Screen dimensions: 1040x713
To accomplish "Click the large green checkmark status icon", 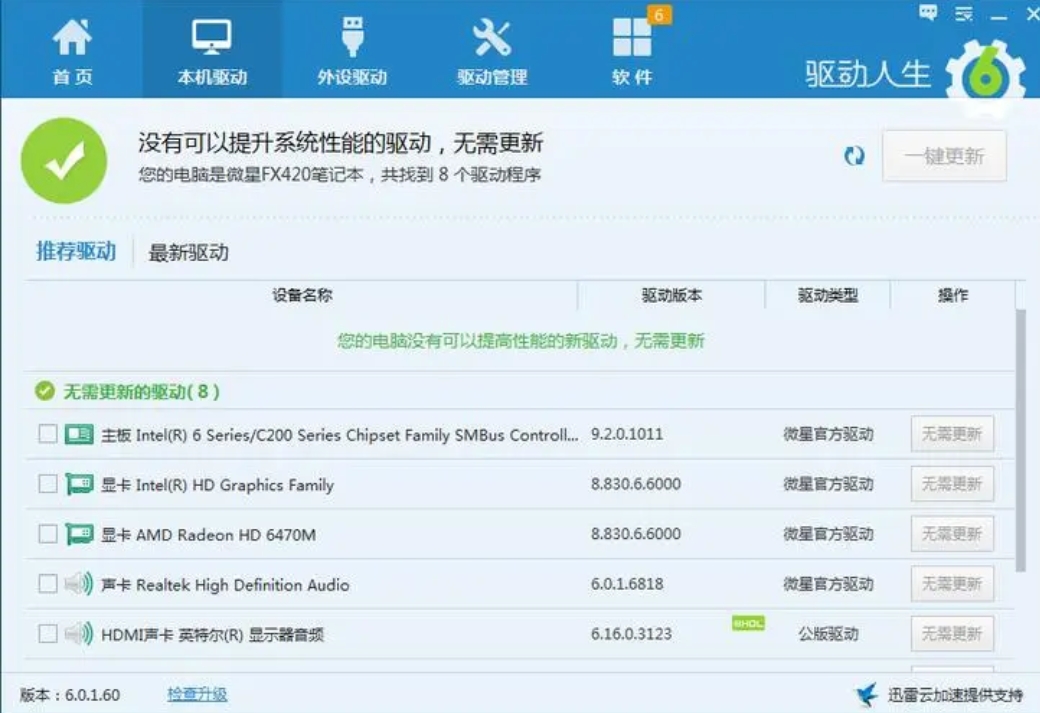I will [x=64, y=161].
